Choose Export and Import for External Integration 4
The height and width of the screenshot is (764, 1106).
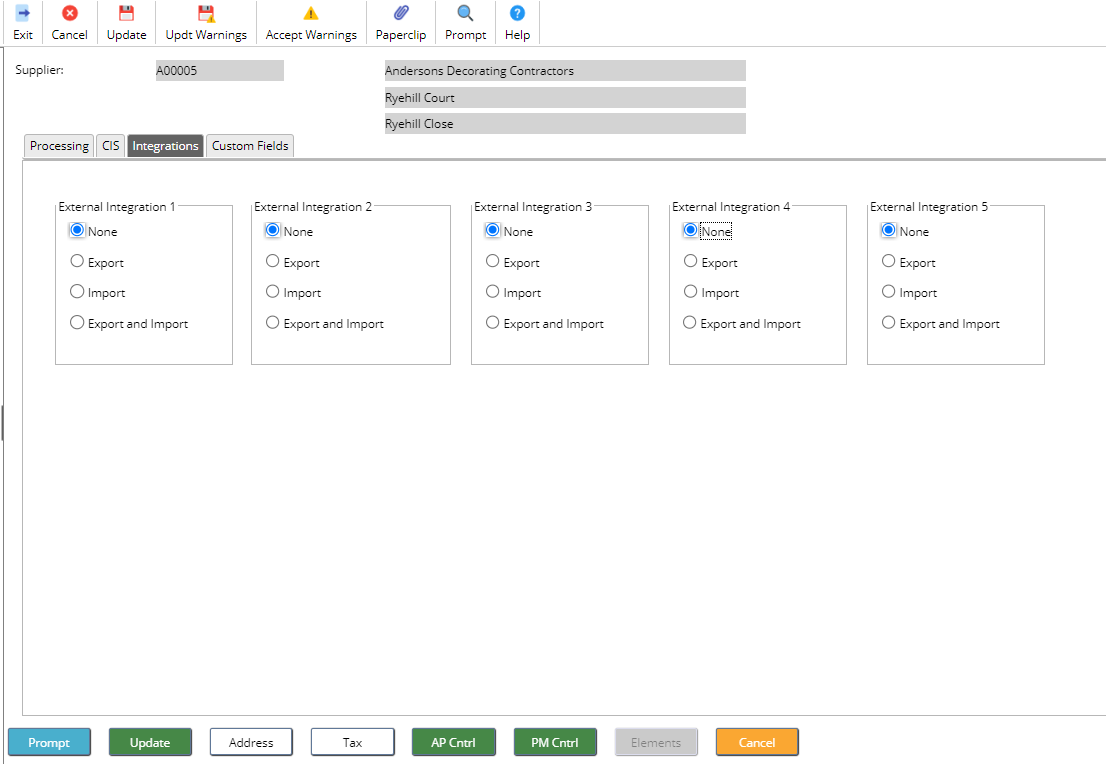(690, 322)
